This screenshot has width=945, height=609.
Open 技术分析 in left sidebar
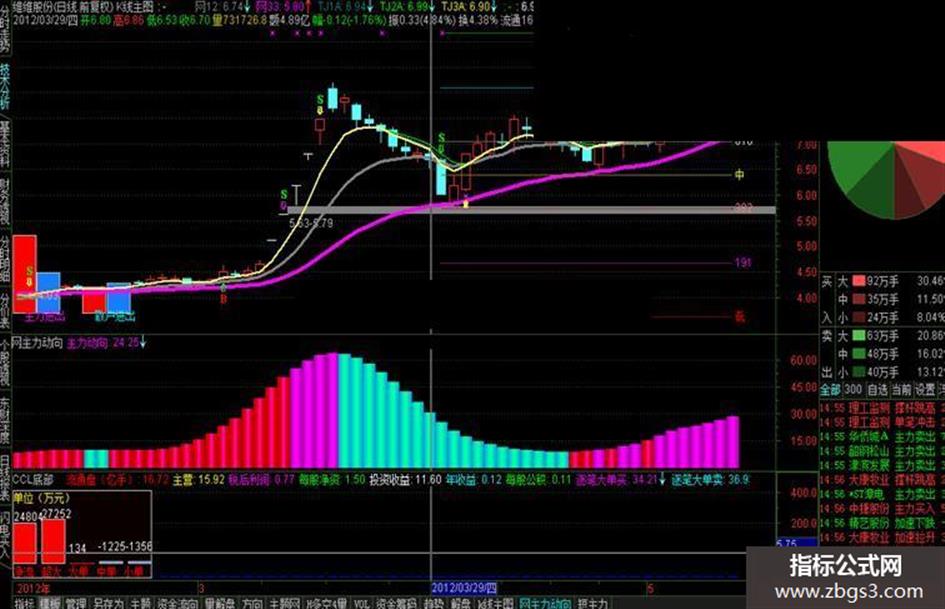[5, 86]
